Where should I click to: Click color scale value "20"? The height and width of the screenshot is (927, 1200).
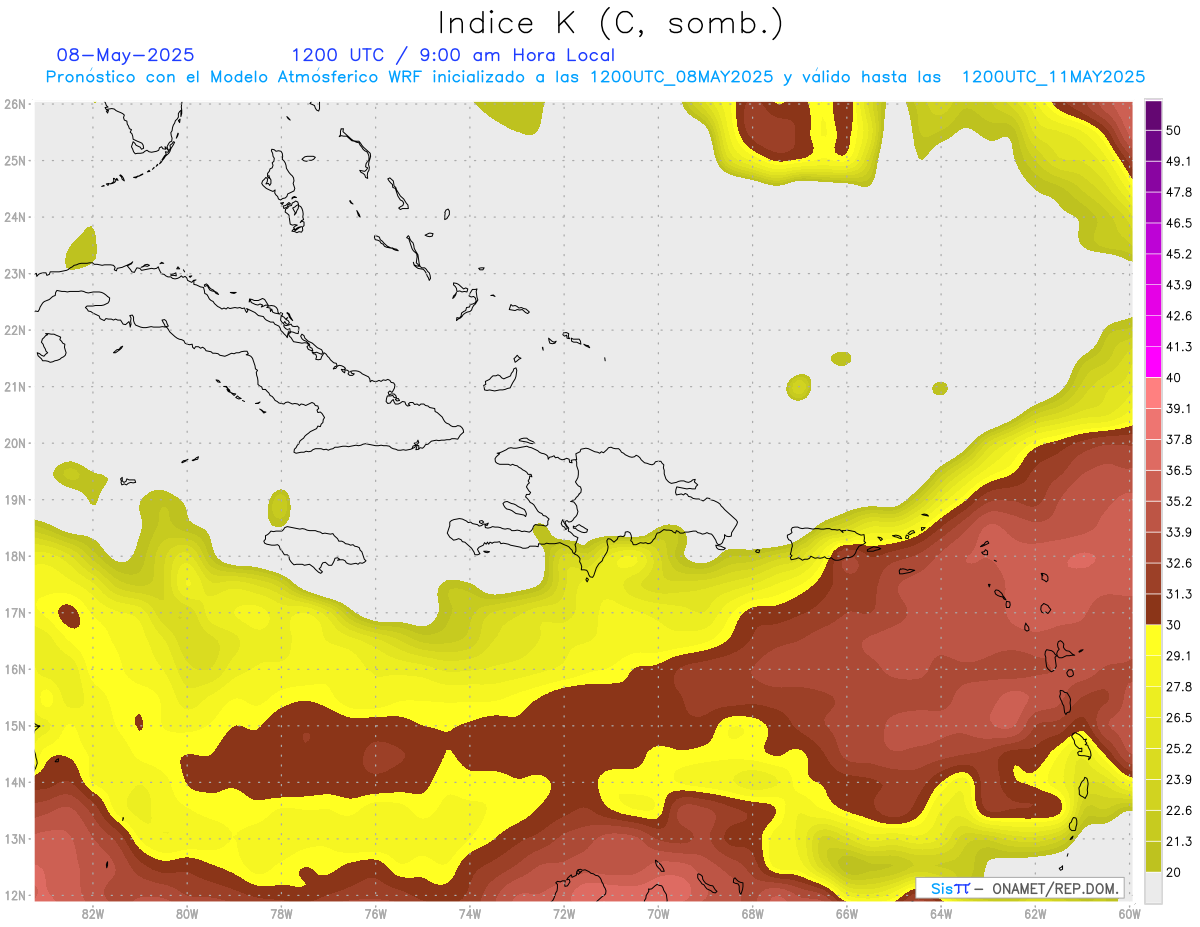coord(1174,872)
